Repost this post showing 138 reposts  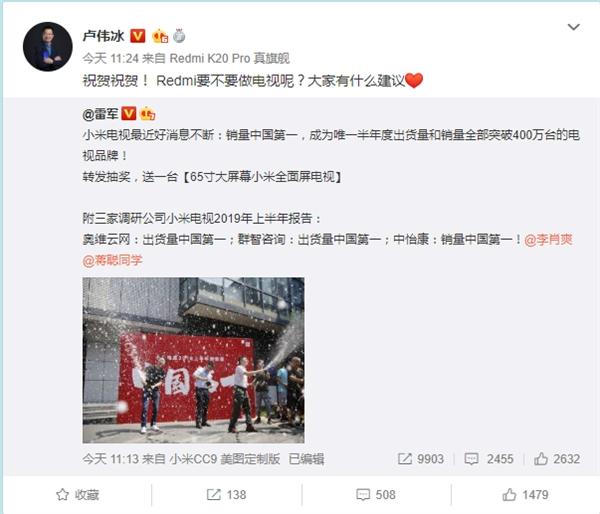click(x=227, y=494)
